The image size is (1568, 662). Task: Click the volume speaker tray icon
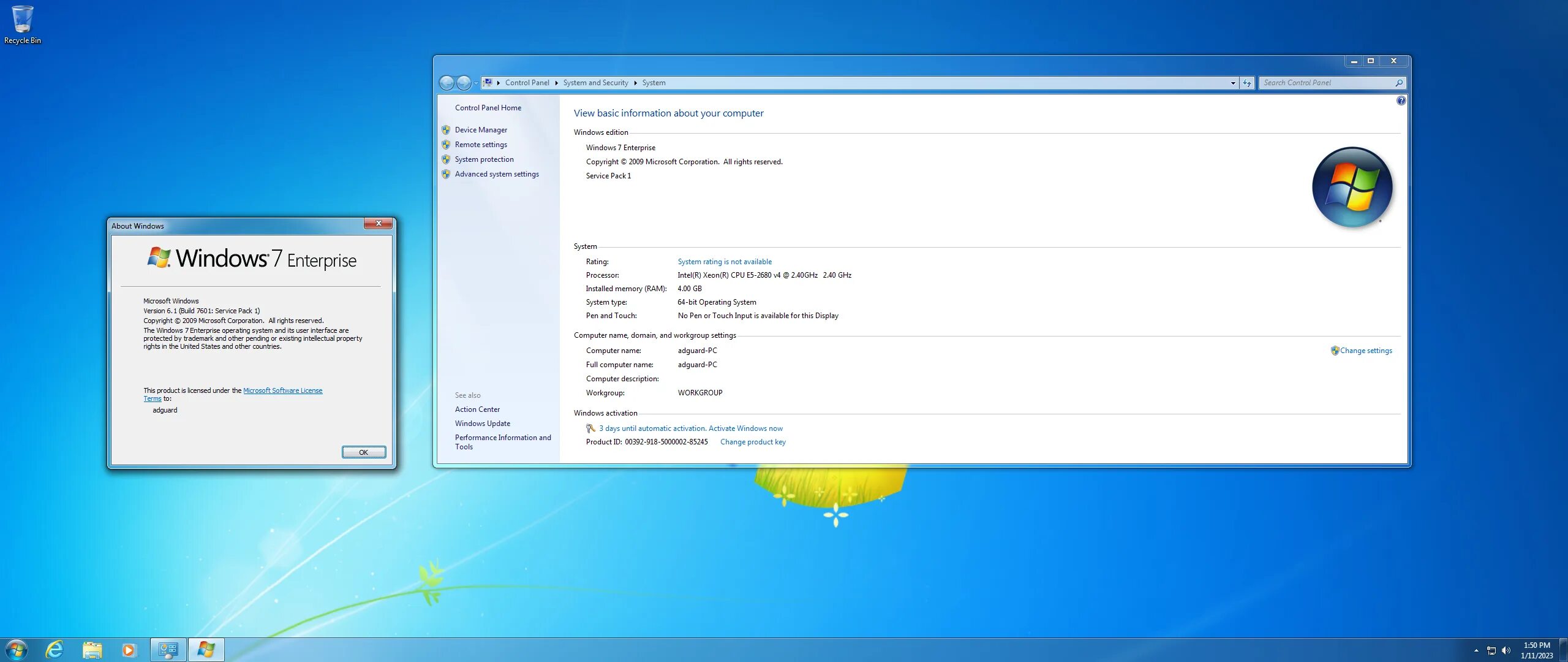tap(1506, 650)
